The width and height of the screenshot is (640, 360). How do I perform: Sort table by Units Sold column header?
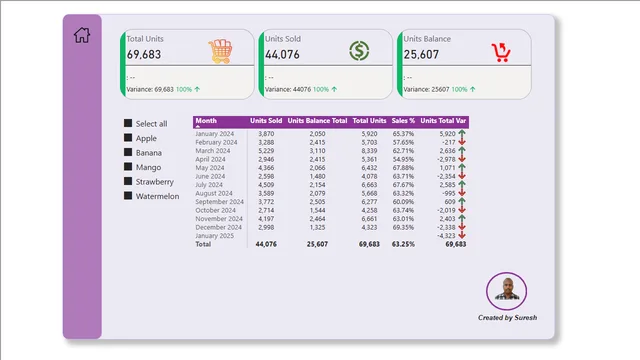(x=266, y=121)
